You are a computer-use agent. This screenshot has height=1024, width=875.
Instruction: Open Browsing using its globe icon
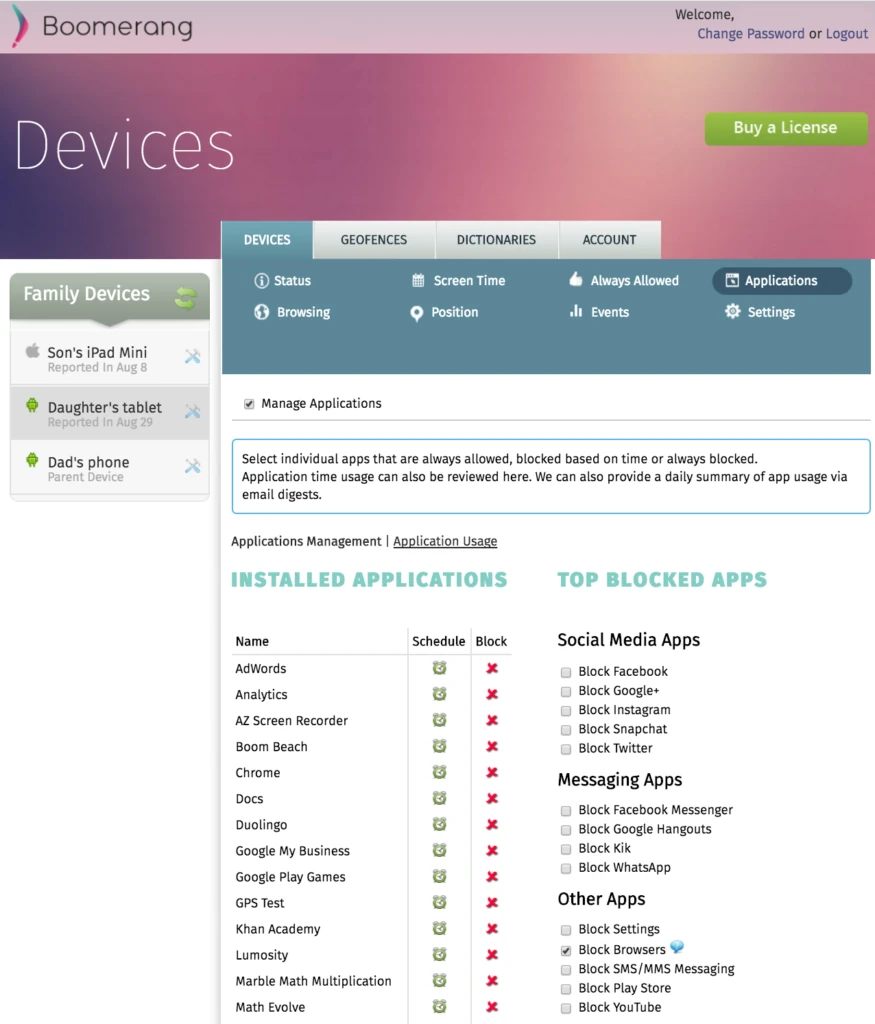pos(261,312)
